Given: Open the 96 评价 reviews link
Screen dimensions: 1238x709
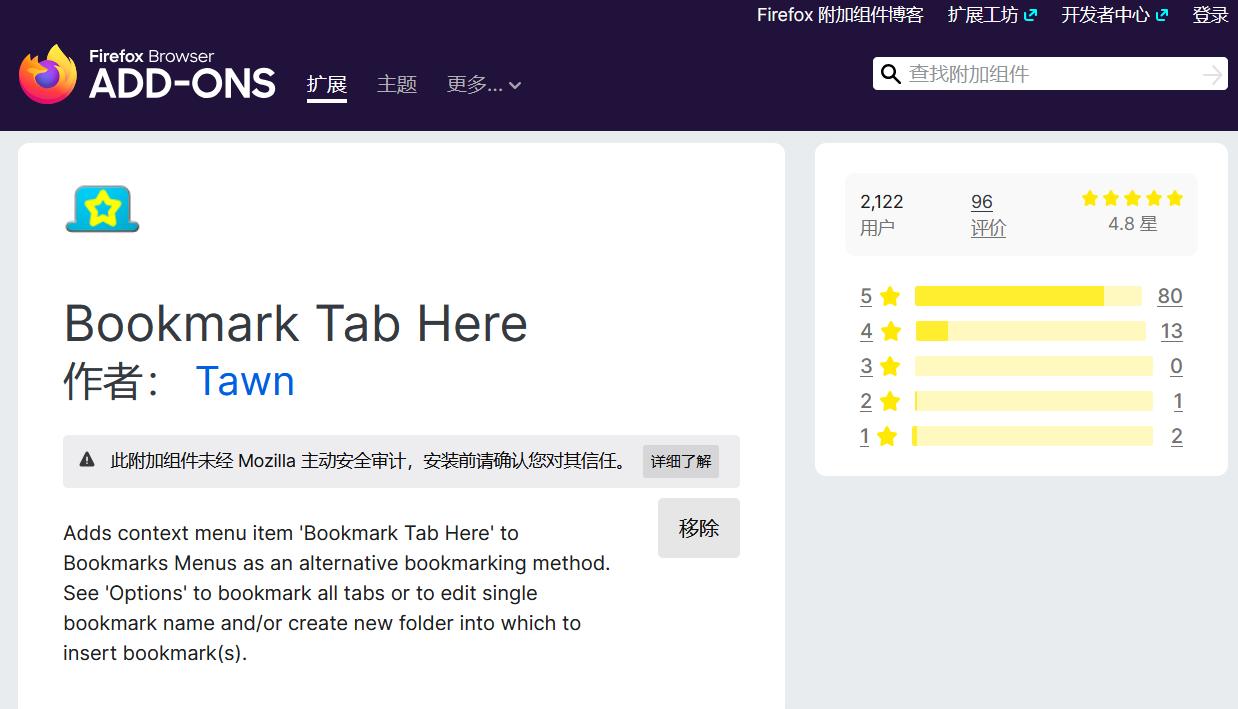Looking at the screenshot, I should 988,215.
